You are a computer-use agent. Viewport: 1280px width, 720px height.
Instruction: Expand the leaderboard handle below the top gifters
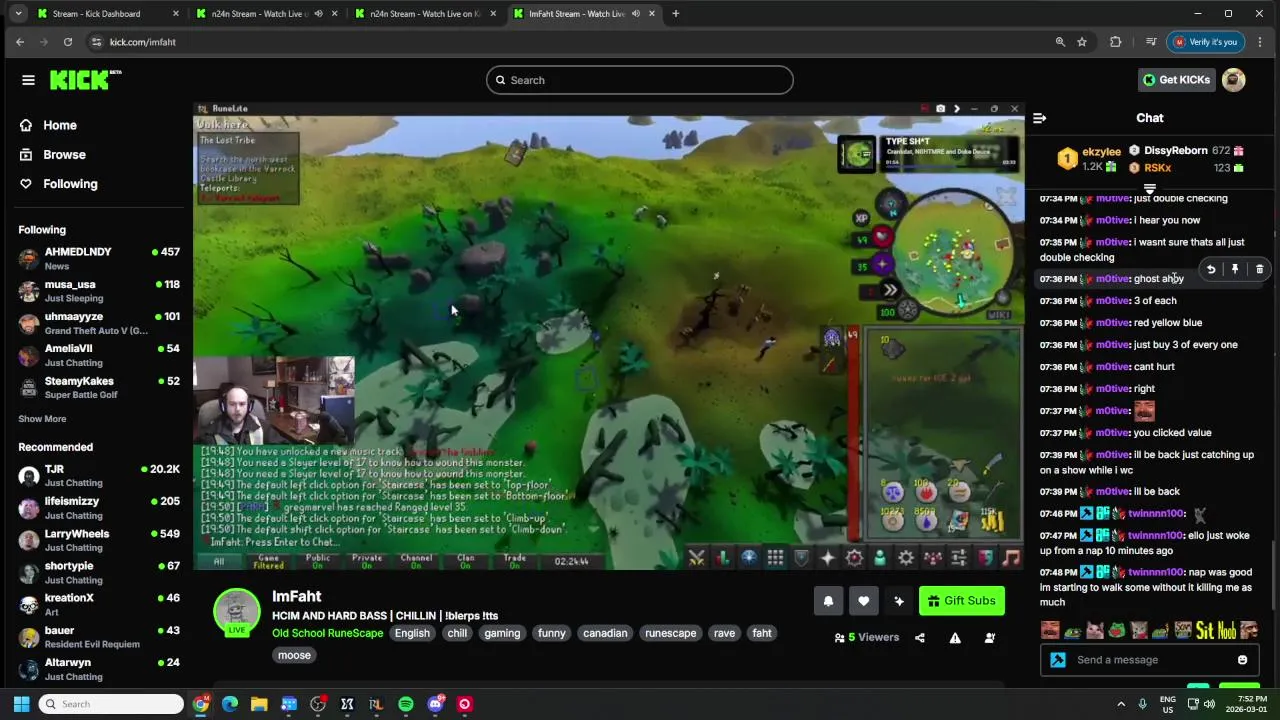click(1150, 188)
